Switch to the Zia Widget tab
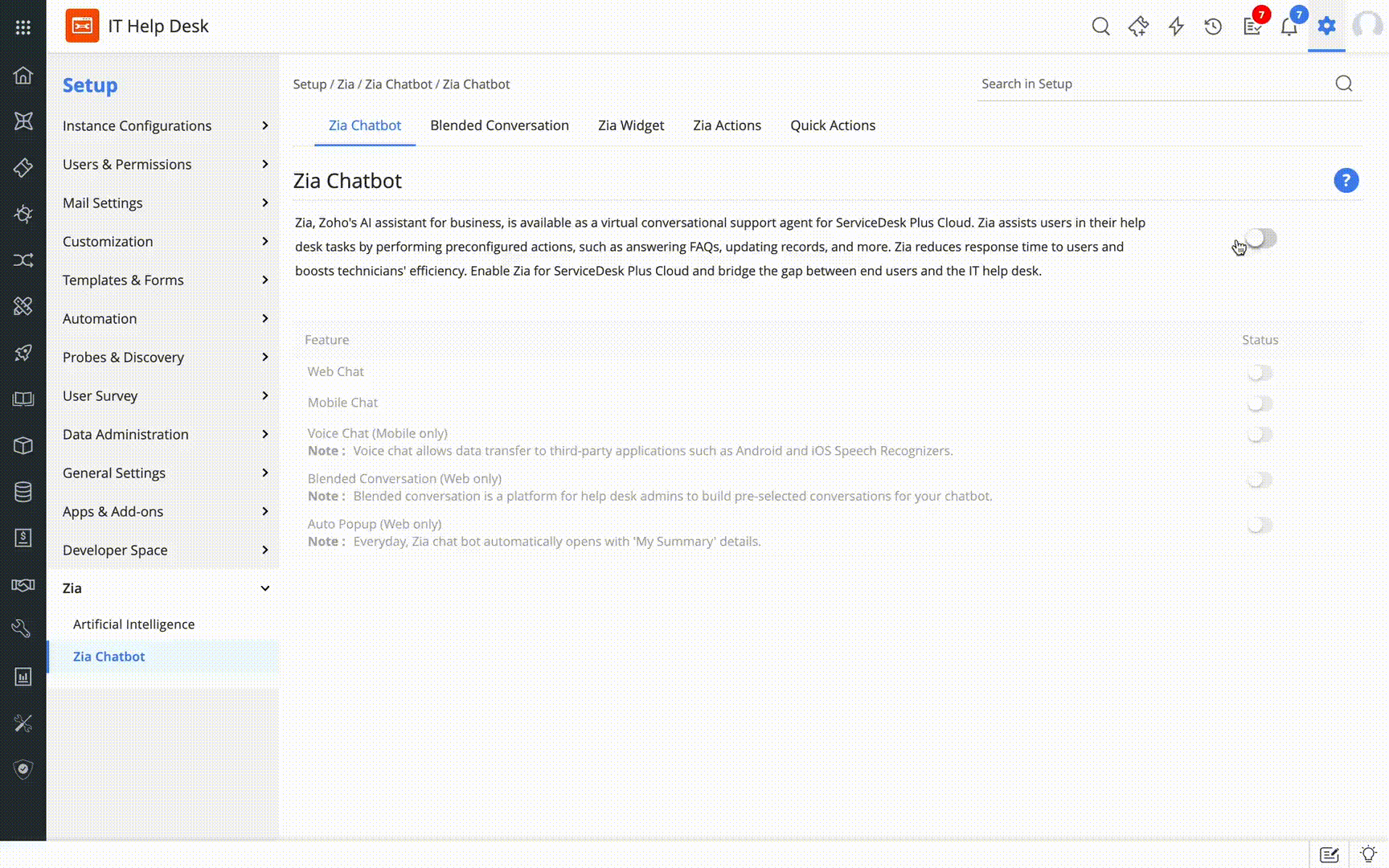This screenshot has width=1389, height=868. [x=631, y=125]
